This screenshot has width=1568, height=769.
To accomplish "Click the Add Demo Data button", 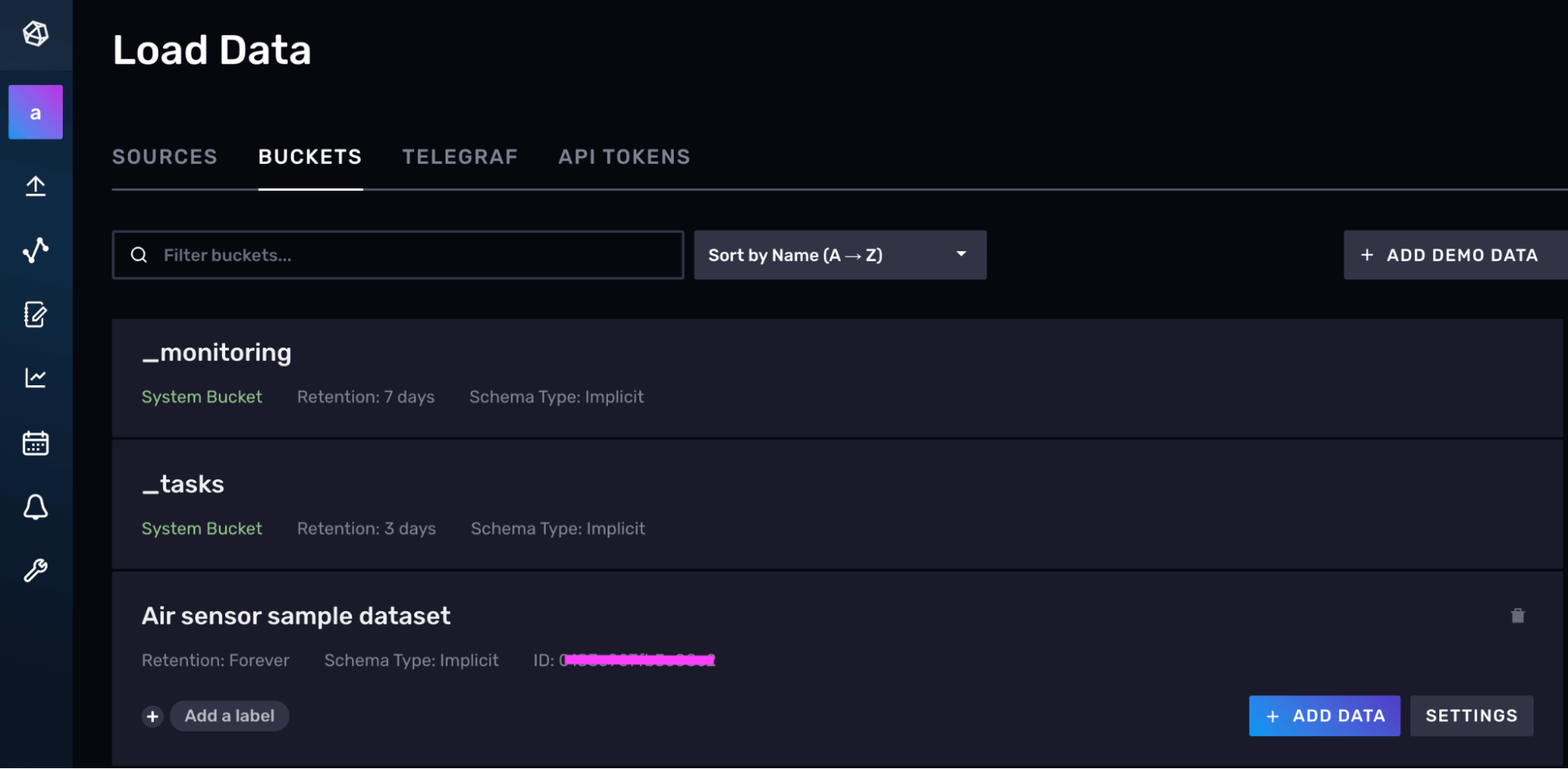I will coord(1450,255).
